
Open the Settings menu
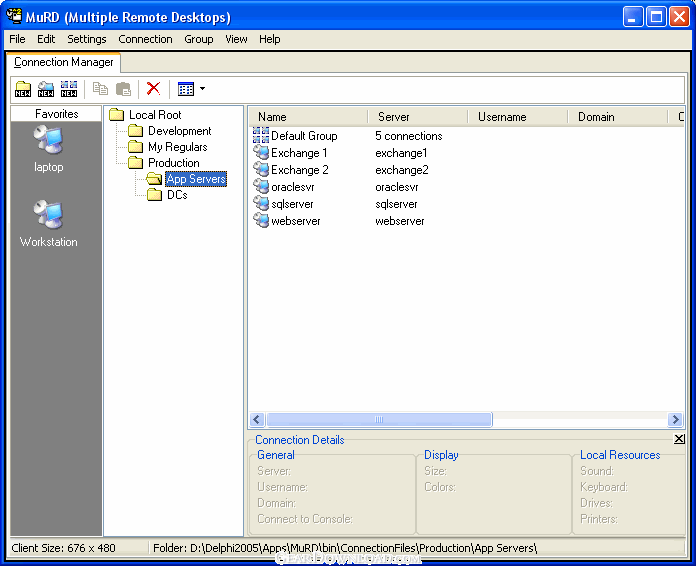click(x=87, y=39)
